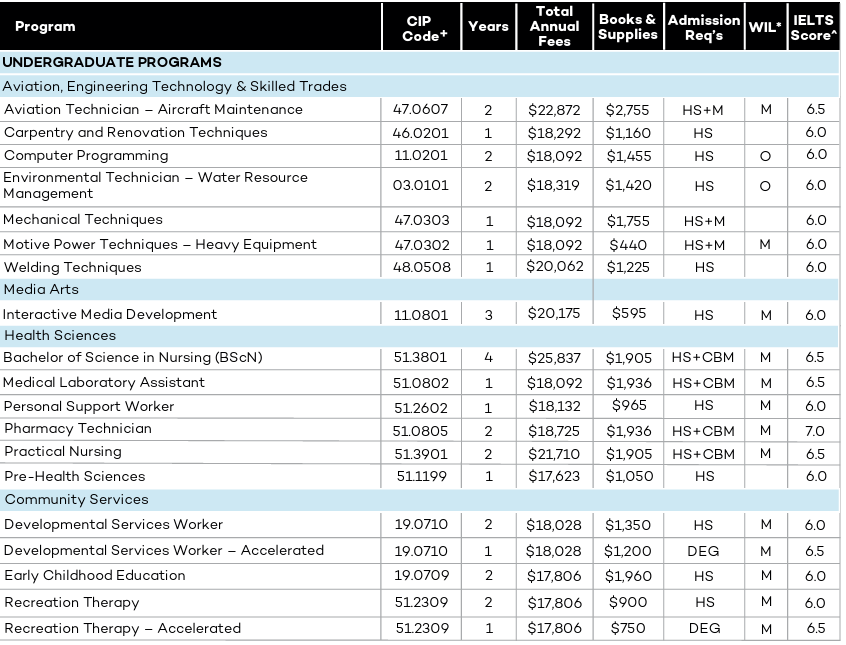Select the Admission Req's column header

(704, 27)
